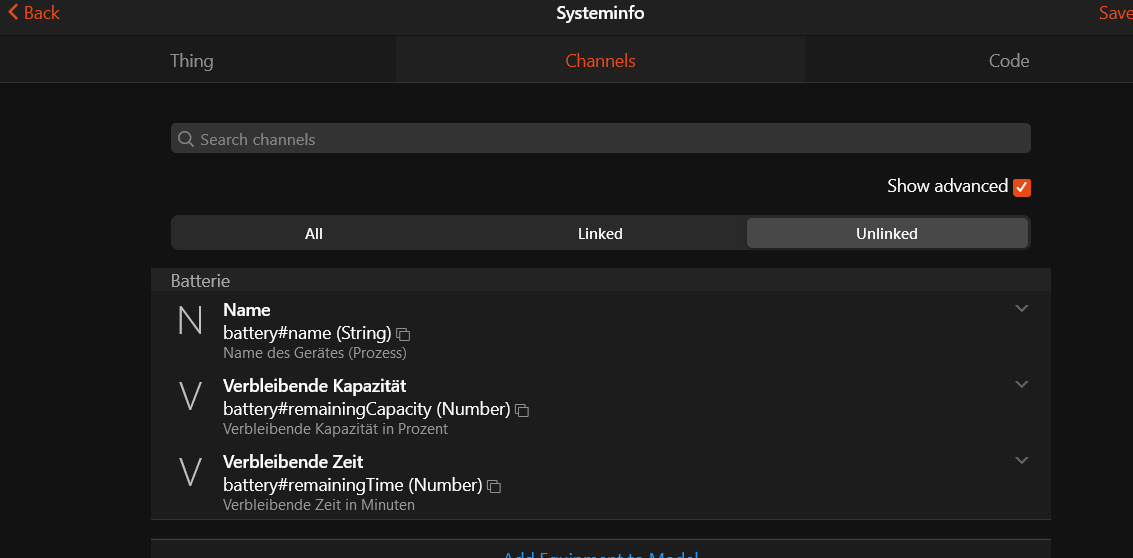The height and width of the screenshot is (558, 1133).
Task: Click Add Equipment to Model link
Action: [600, 555]
